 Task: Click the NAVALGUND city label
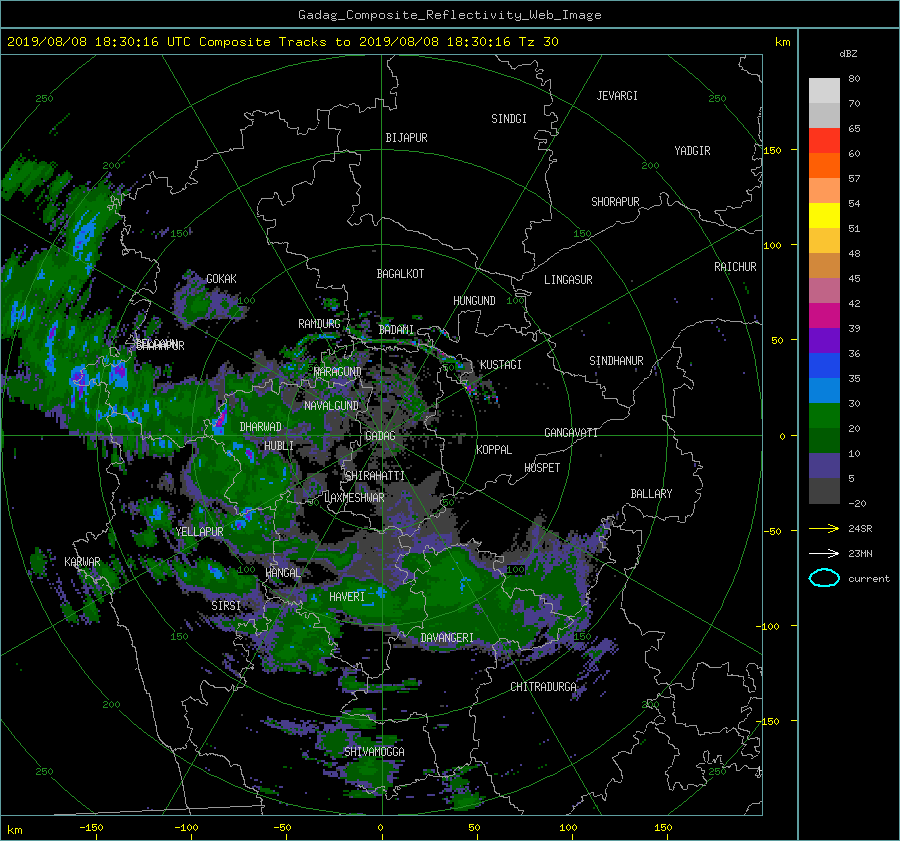(x=331, y=406)
